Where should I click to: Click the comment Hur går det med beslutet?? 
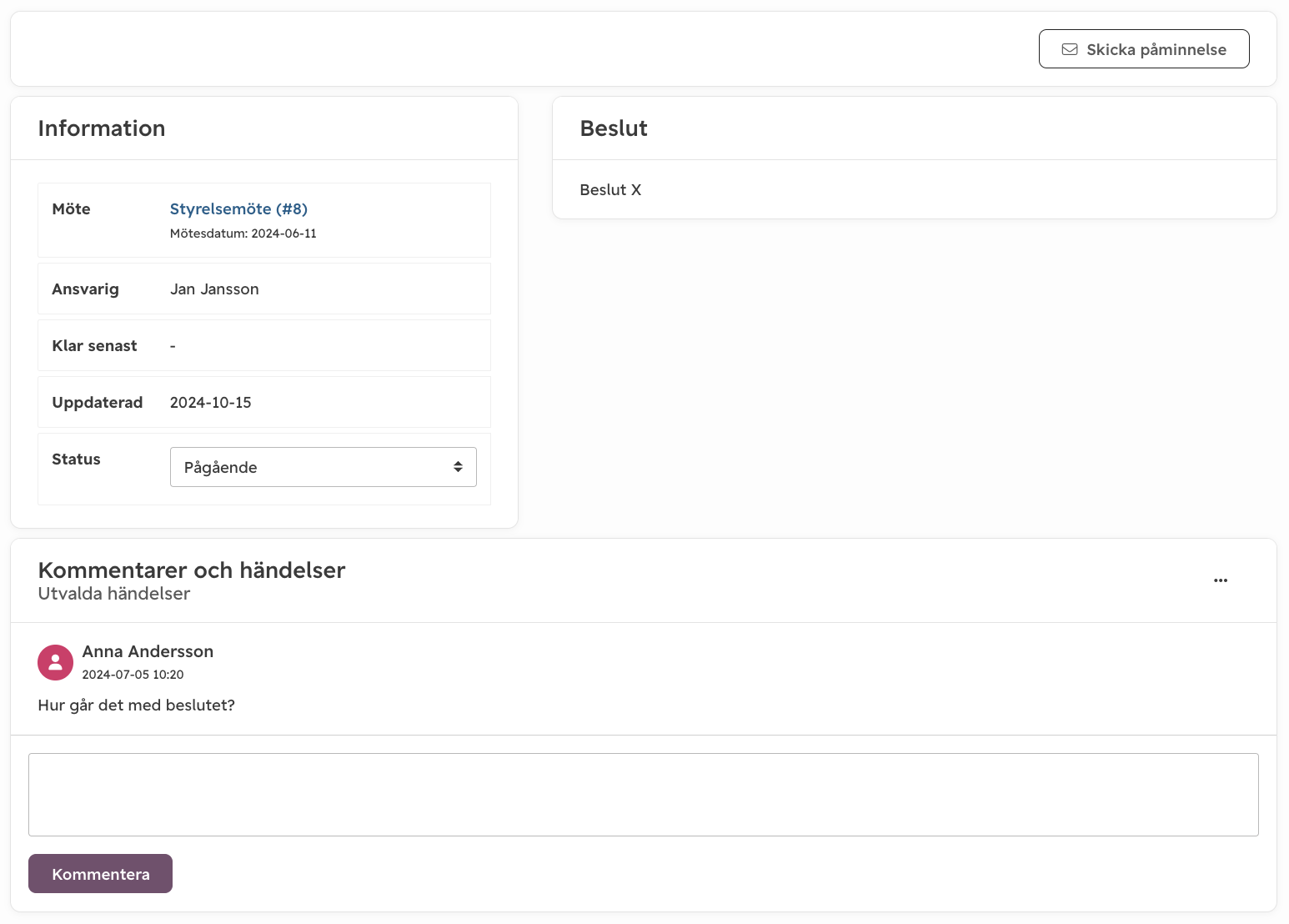point(136,706)
